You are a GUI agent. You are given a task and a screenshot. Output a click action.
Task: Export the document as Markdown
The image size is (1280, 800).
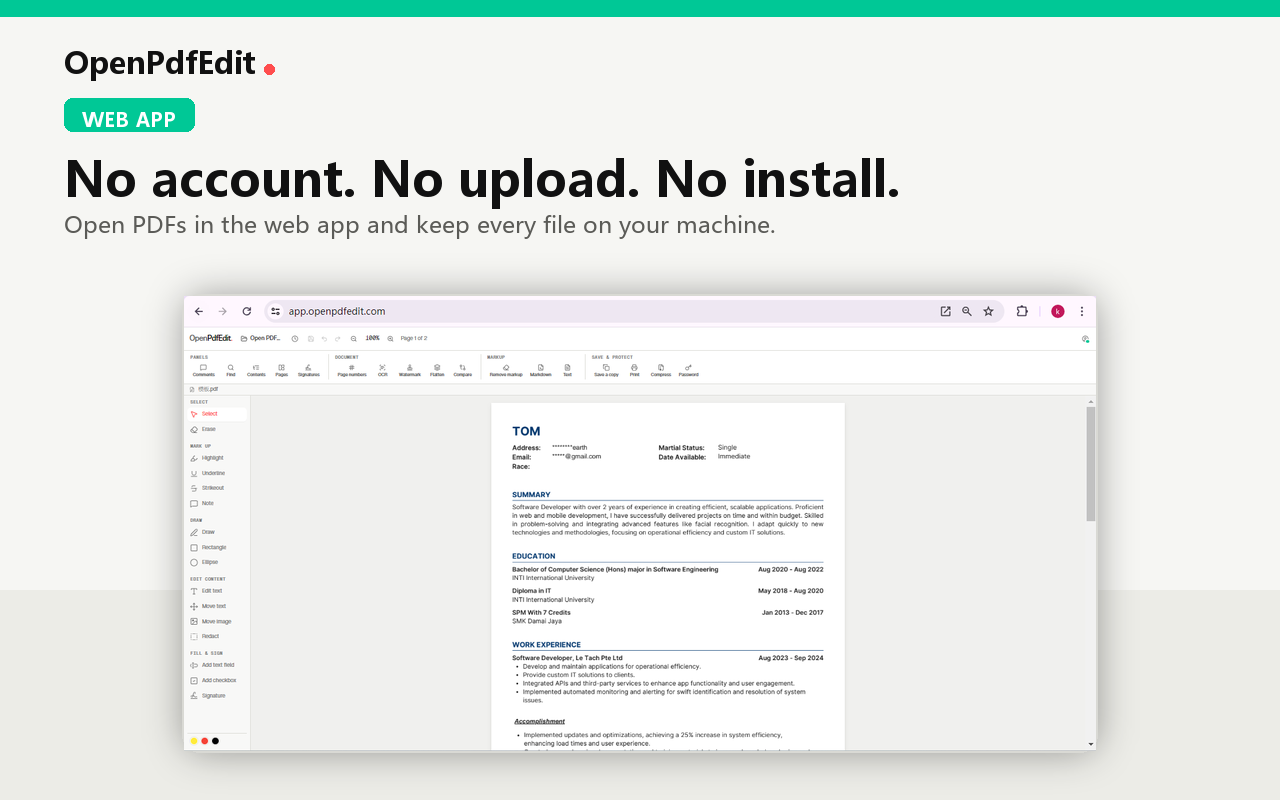point(540,370)
